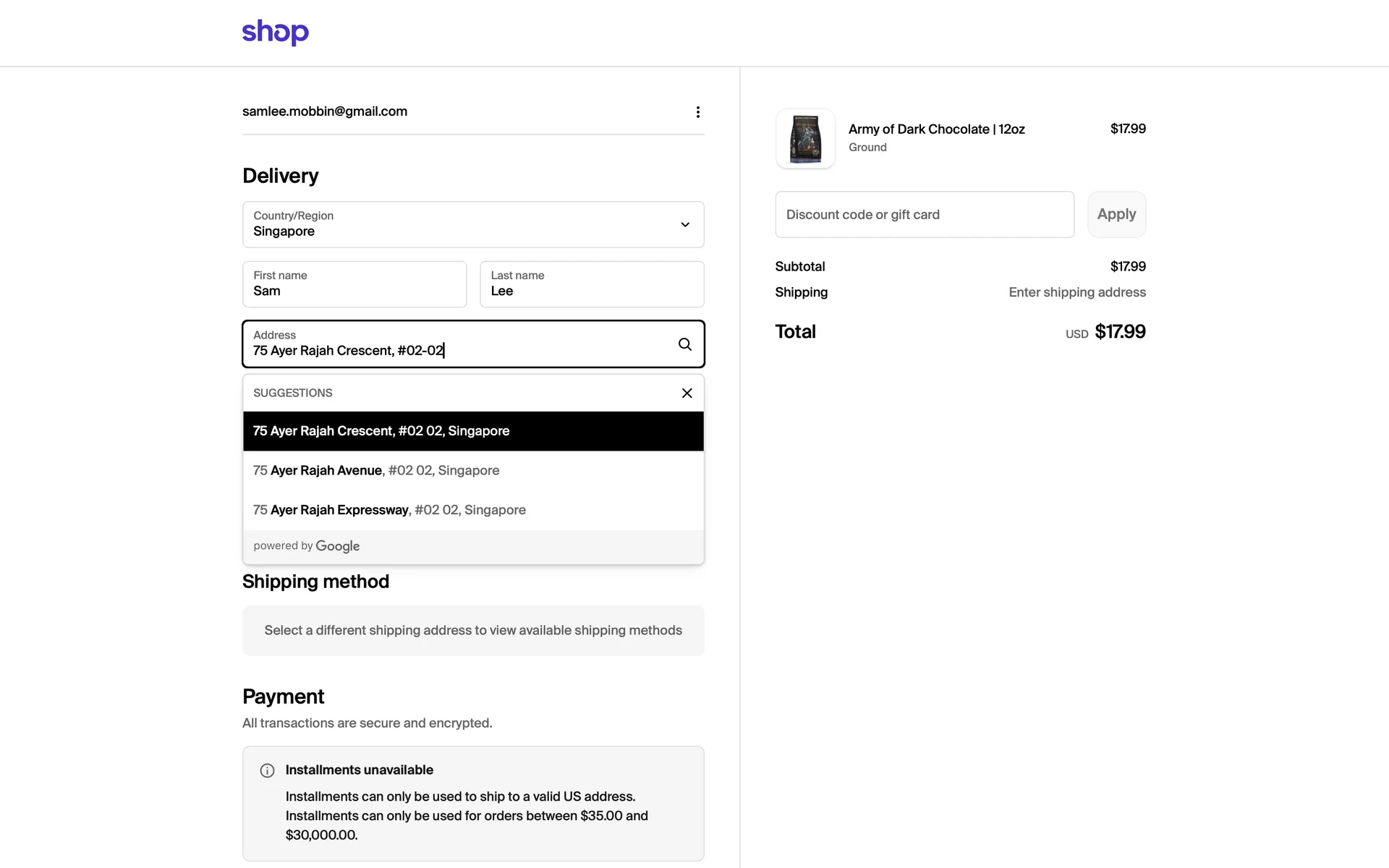
Task: Click into the First name field
Action: [x=354, y=285]
